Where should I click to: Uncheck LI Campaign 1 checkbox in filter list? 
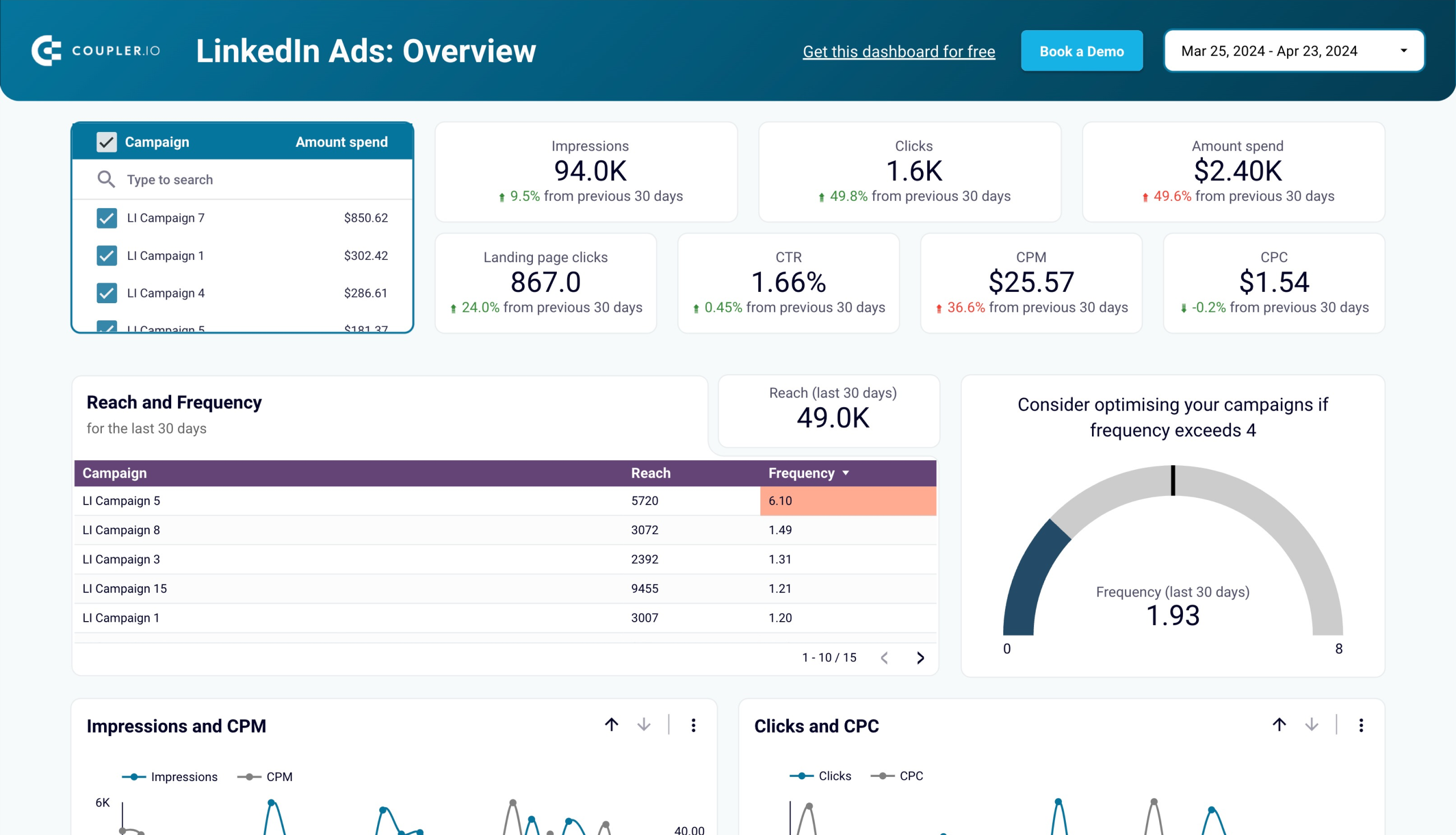point(107,255)
